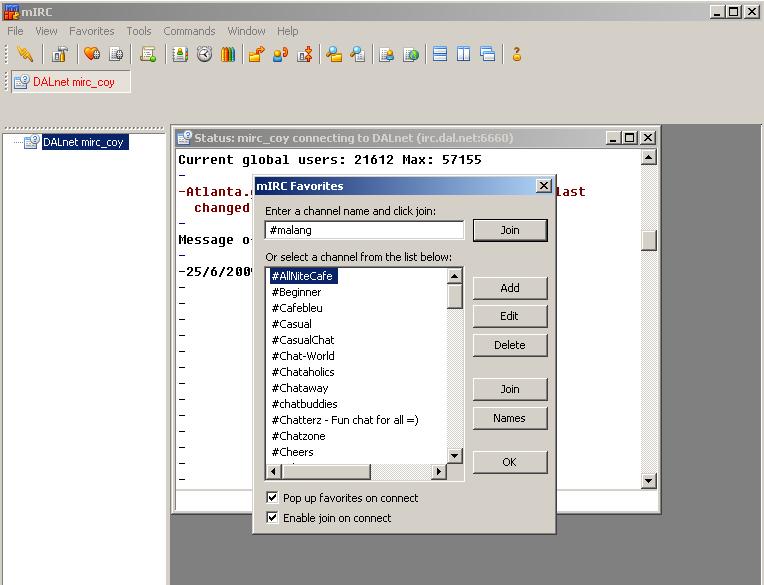Image resolution: width=764 pixels, height=585 pixels.
Task: Click the Delete button
Action: (x=510, y=345)
